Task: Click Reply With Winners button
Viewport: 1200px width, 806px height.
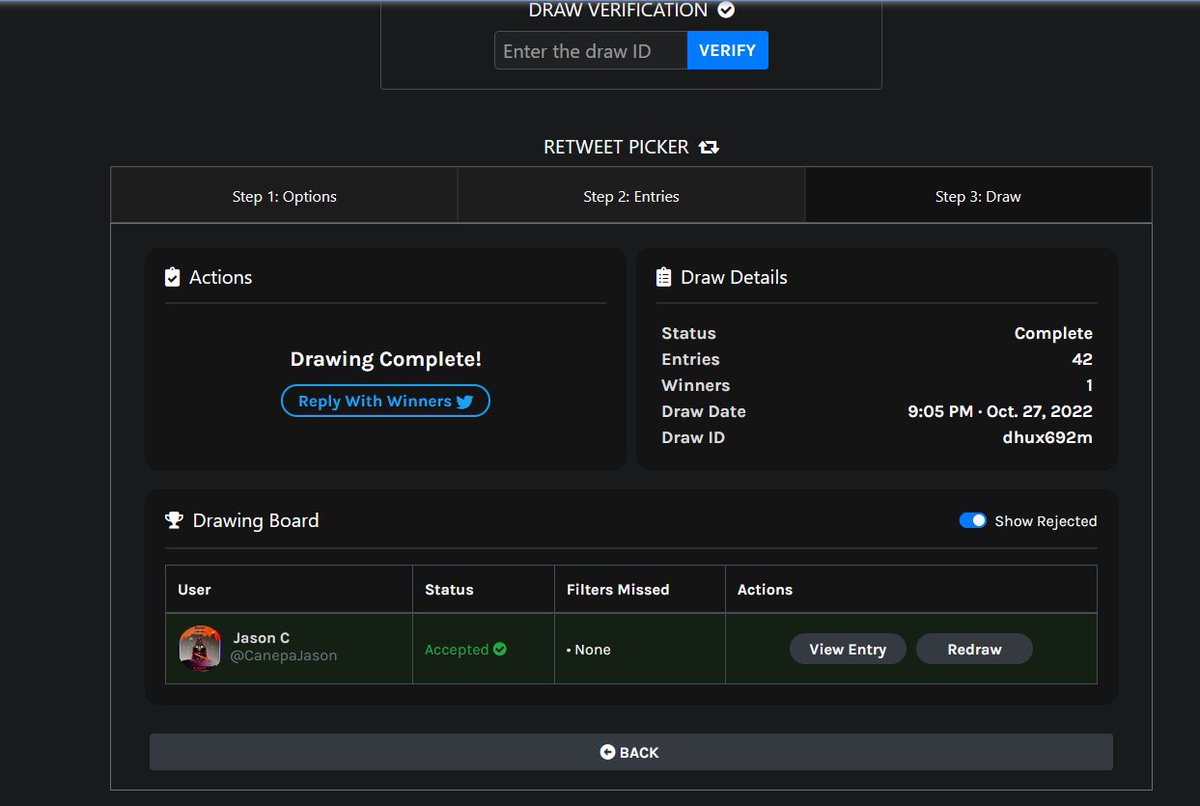Action: (x=385, y=401)
